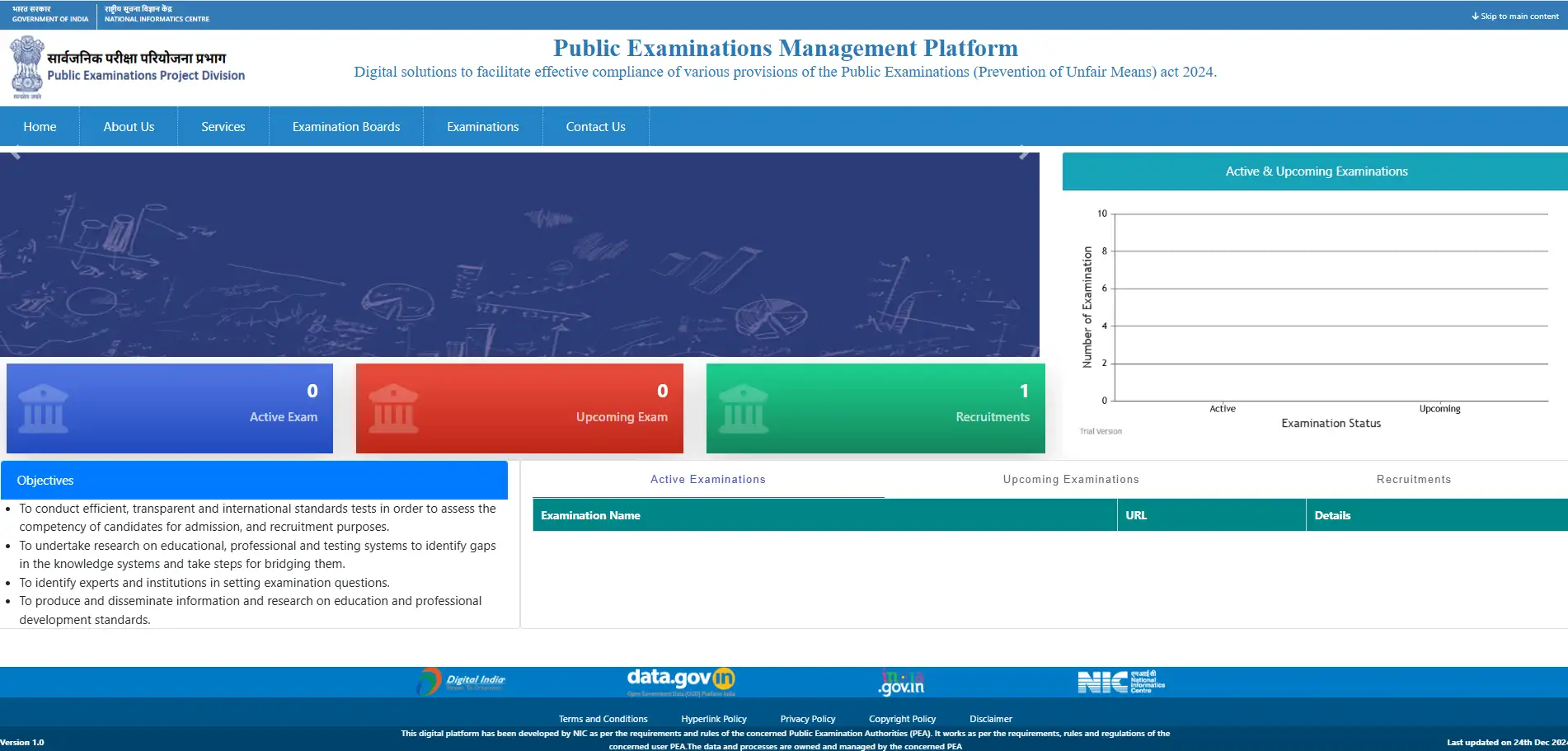The image size is (1568, 751).
Task: Click 'National Informatics Centre' header text
Action: click(x=157, y=19)
